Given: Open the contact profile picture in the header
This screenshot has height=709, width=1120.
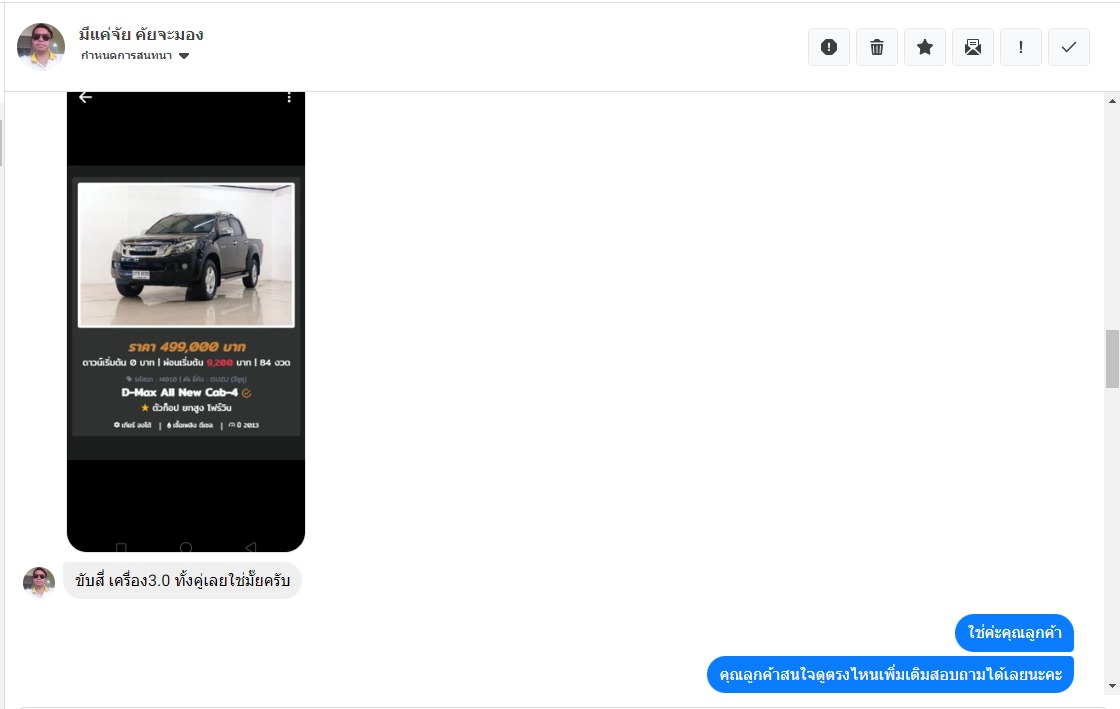Looking at the screenshot, I should 41,46.
